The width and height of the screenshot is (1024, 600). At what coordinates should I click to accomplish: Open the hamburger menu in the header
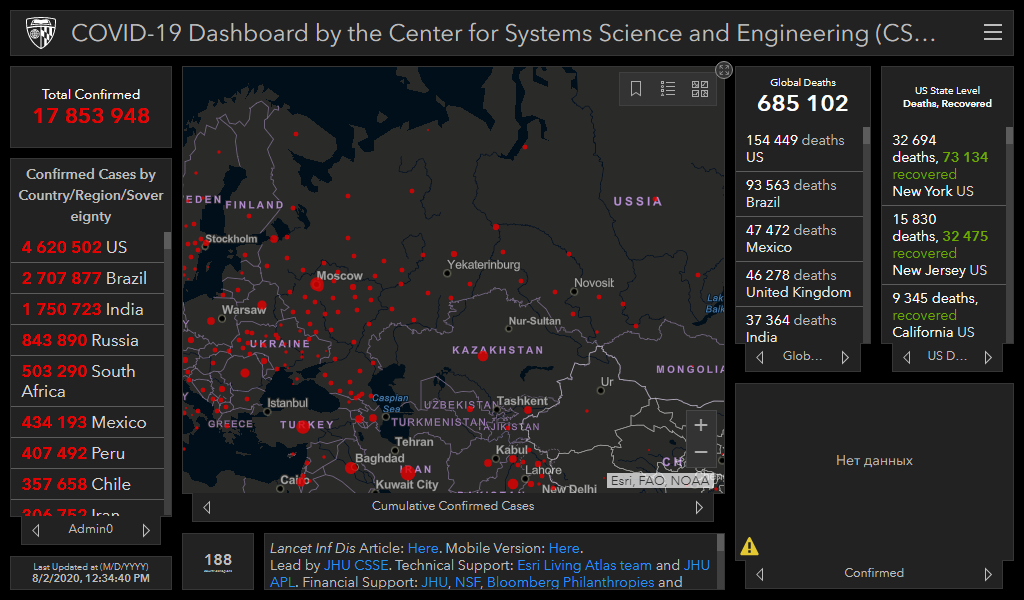pyautogui.click(x=992, y=33)
